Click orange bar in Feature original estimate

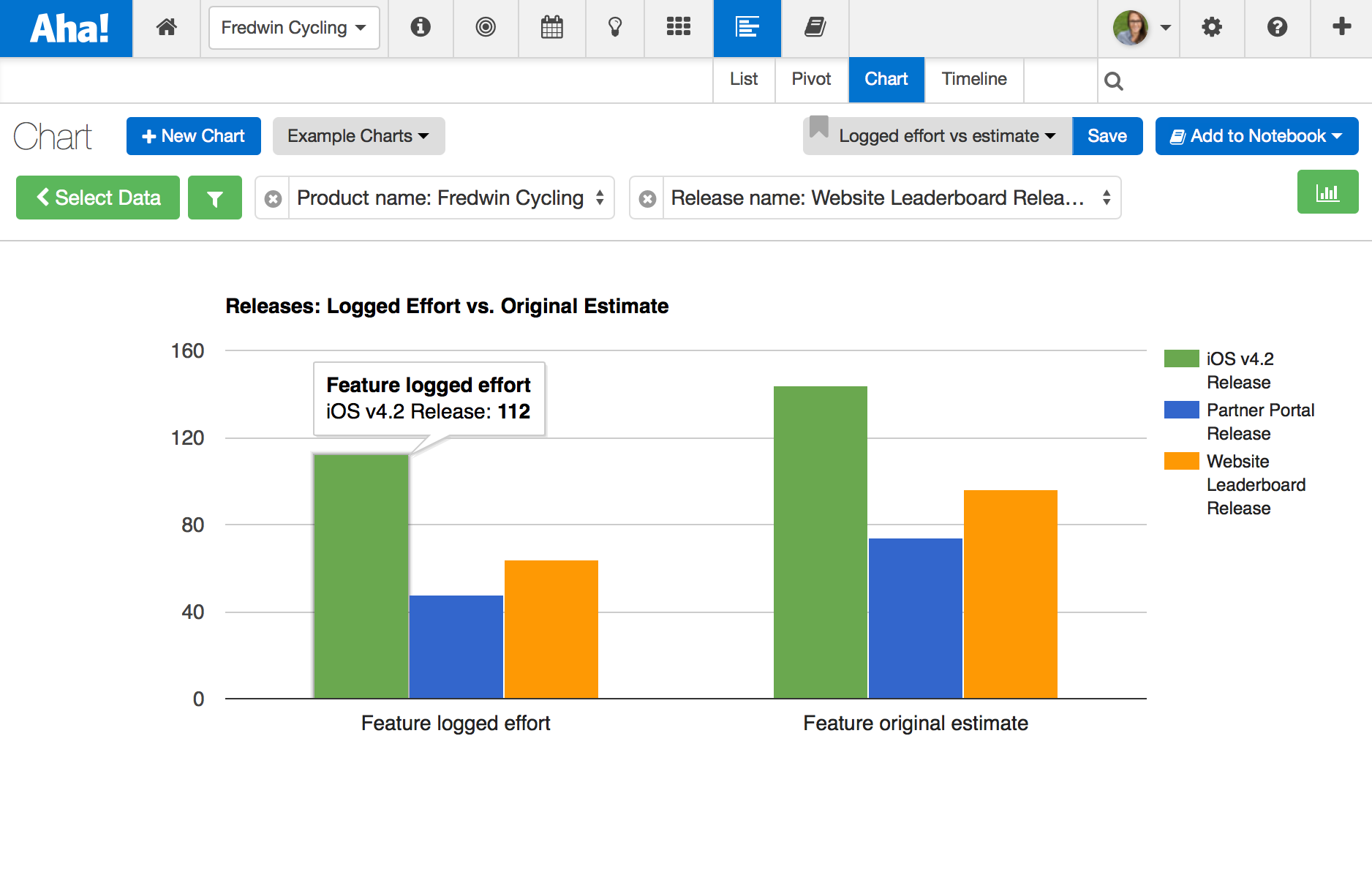1011,594
